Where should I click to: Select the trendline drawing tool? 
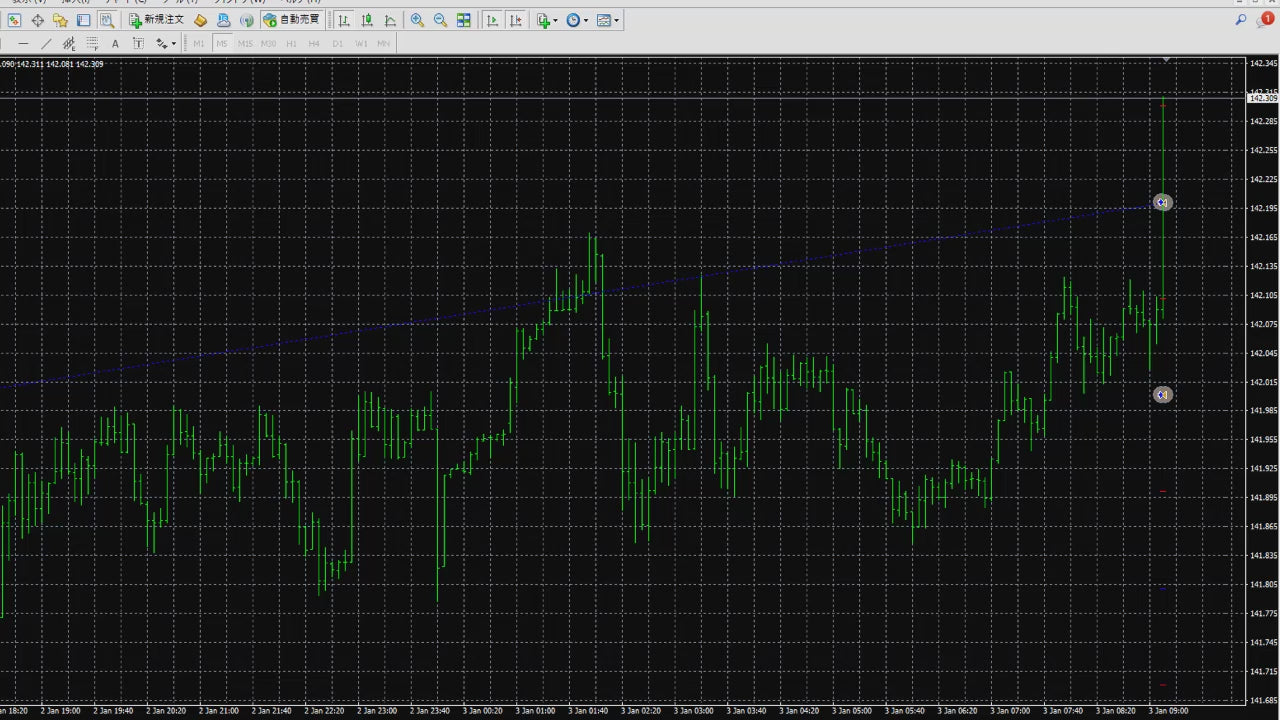46,44
